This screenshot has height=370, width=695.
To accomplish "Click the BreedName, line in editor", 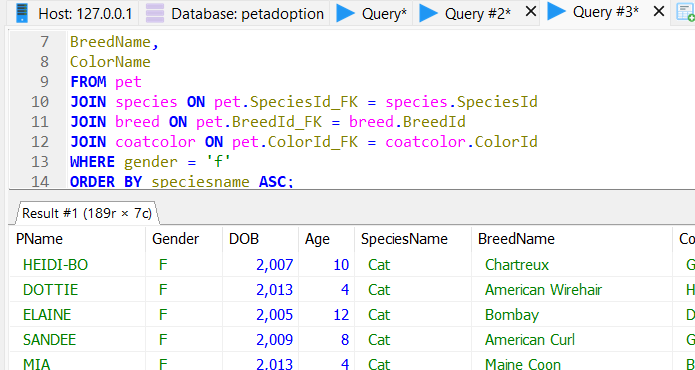I will 114,42.
